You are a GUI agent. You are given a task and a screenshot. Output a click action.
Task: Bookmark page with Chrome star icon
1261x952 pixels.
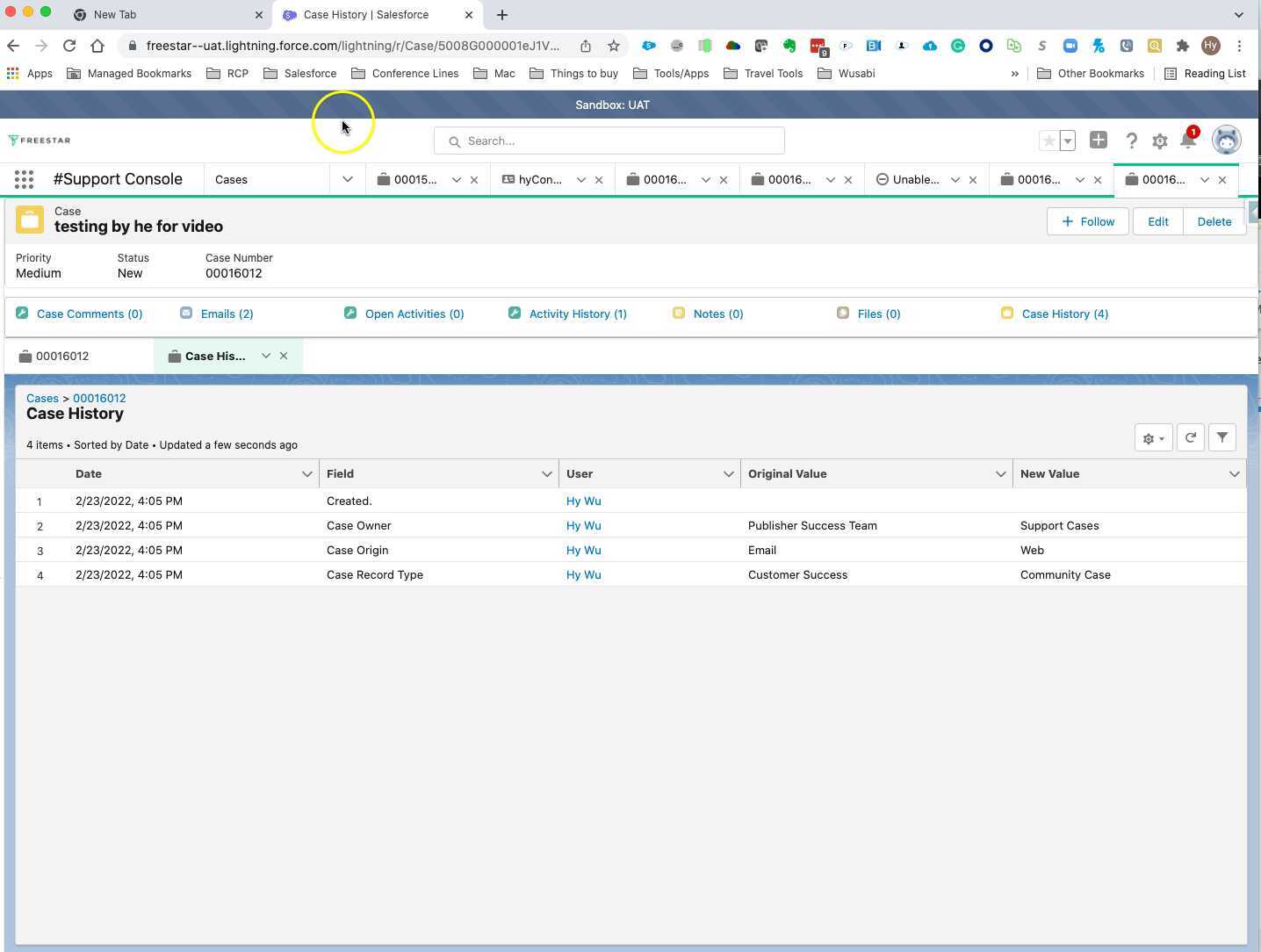(x=614, y=46)
